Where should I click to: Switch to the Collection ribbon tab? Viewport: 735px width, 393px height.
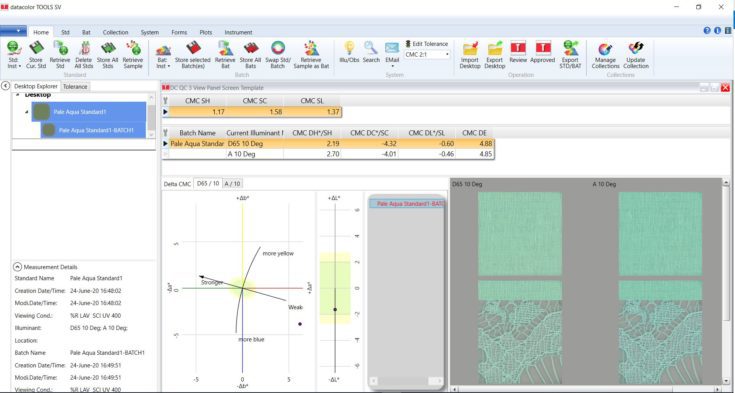coord(115,32)
